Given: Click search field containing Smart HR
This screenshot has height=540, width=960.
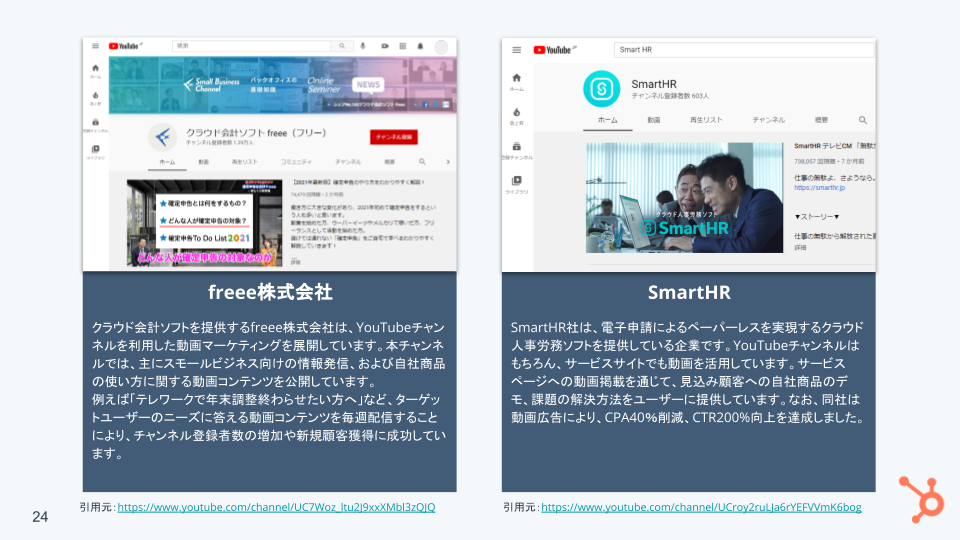Looking at the screenshot, I should click(x=744, y=50).
